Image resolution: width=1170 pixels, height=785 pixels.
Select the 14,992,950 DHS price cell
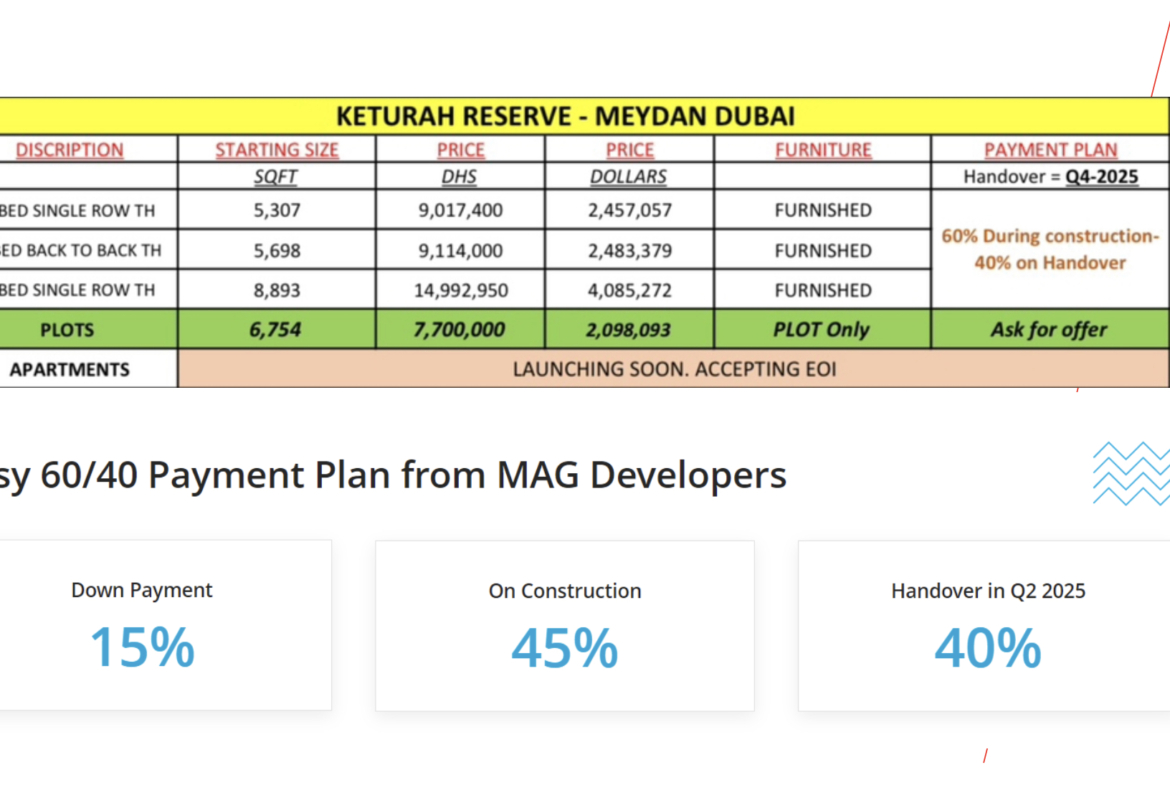[x=460, y=290]
